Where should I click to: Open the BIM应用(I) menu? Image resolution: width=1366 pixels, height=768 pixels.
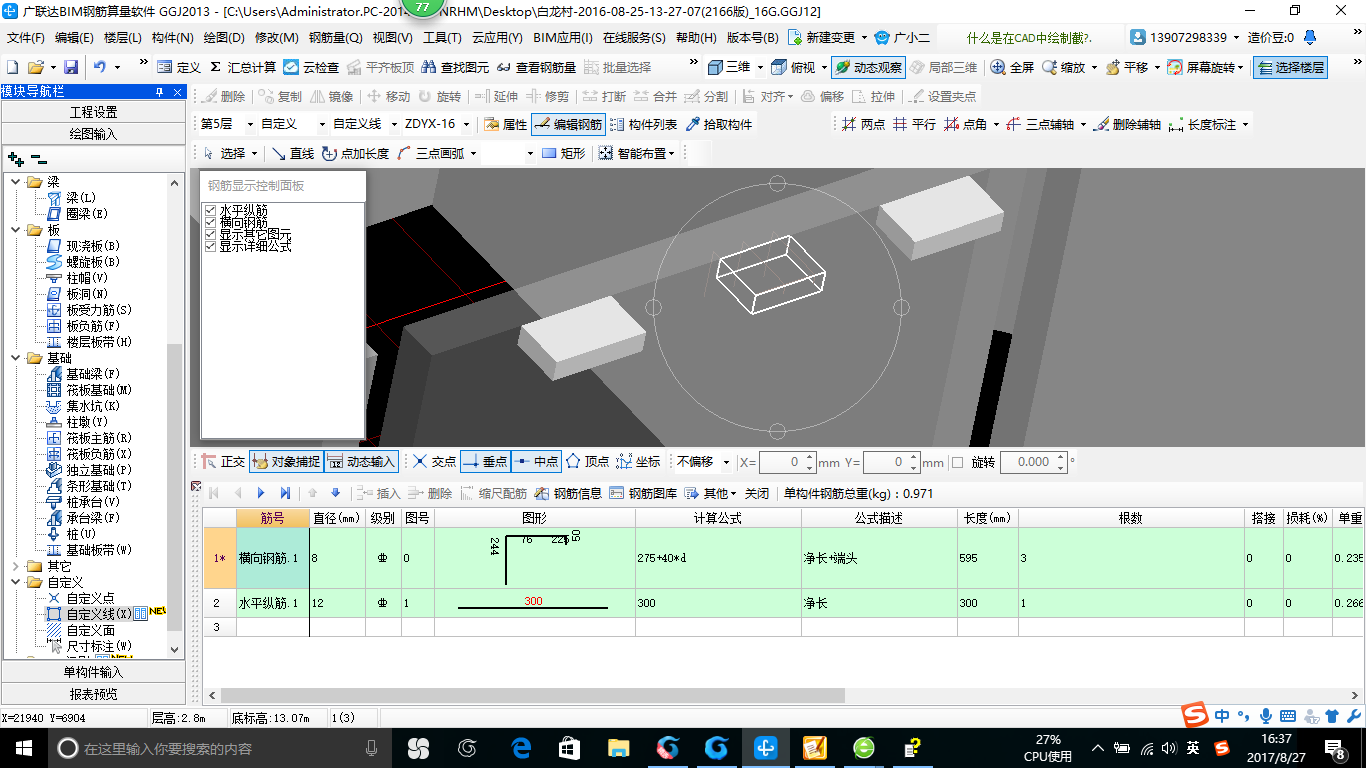pyautogui.click(x=563, y=37)
